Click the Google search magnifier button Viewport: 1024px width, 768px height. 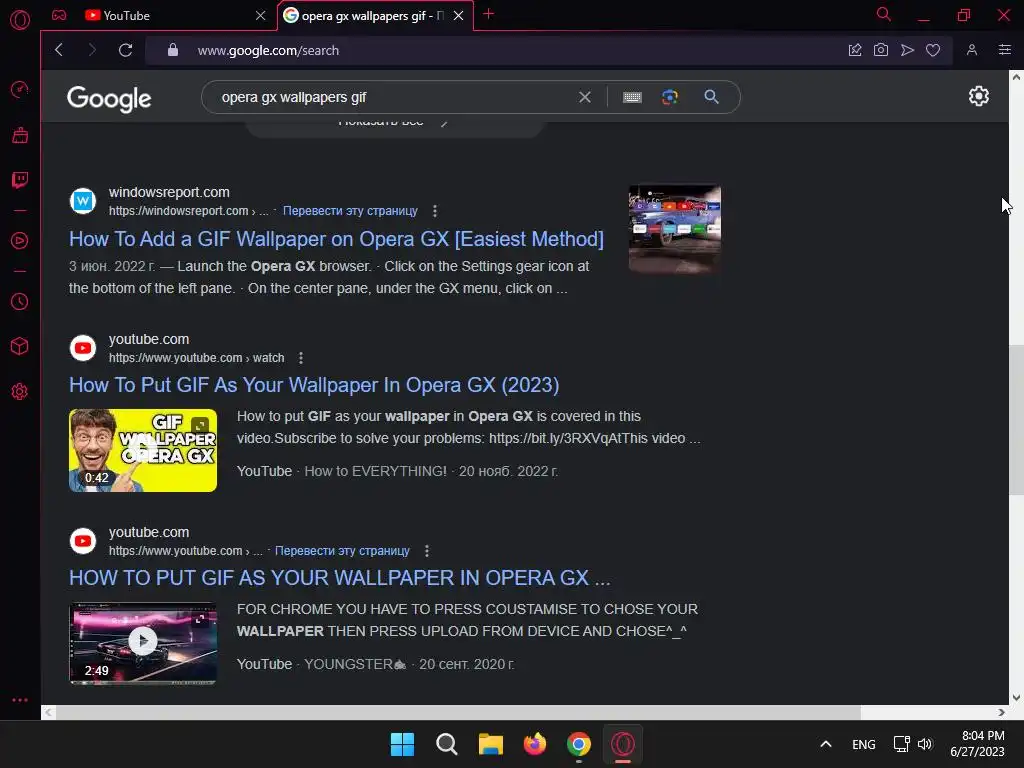711,97
